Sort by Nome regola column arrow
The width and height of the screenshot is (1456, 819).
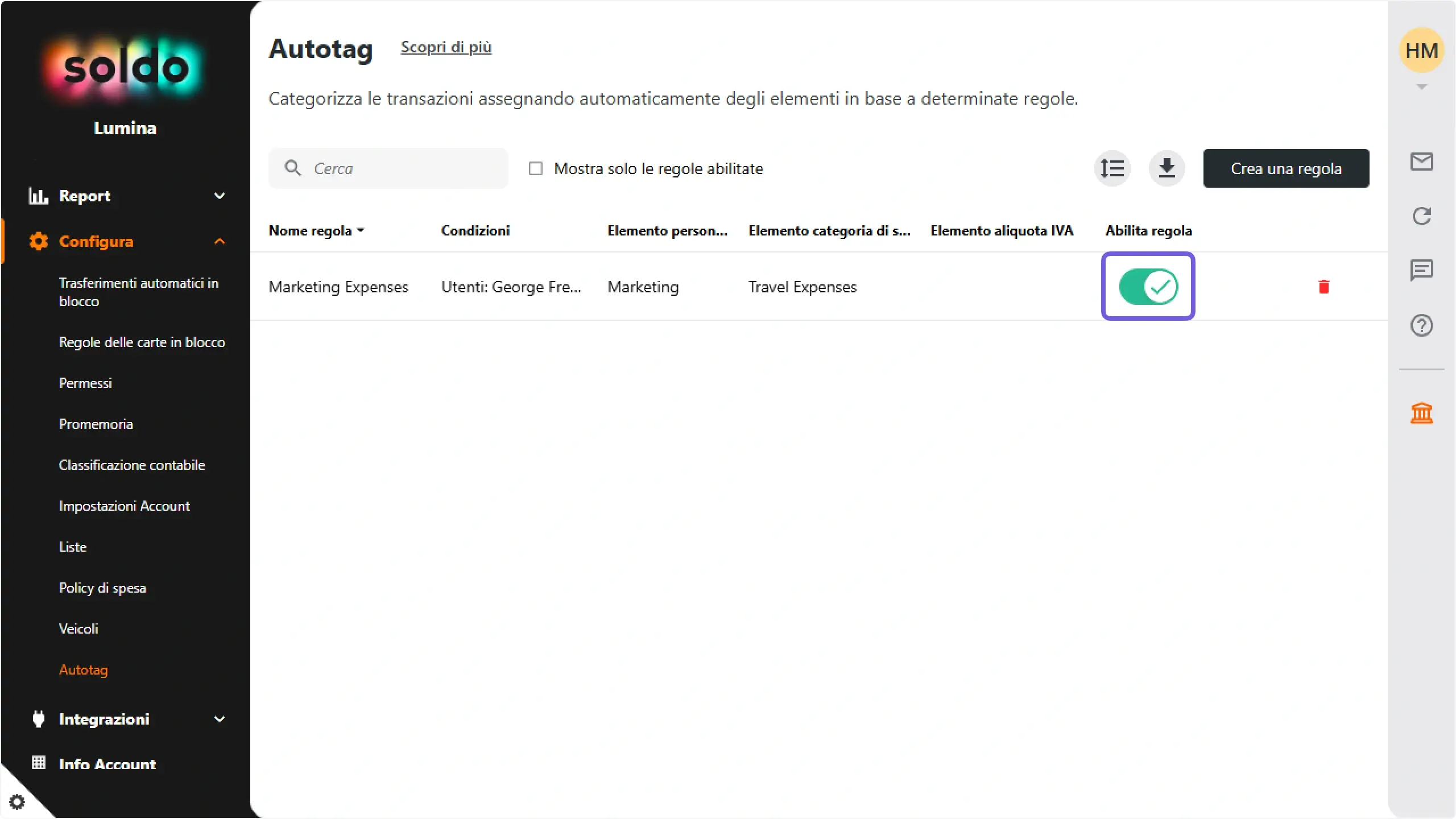coord(361,230)
